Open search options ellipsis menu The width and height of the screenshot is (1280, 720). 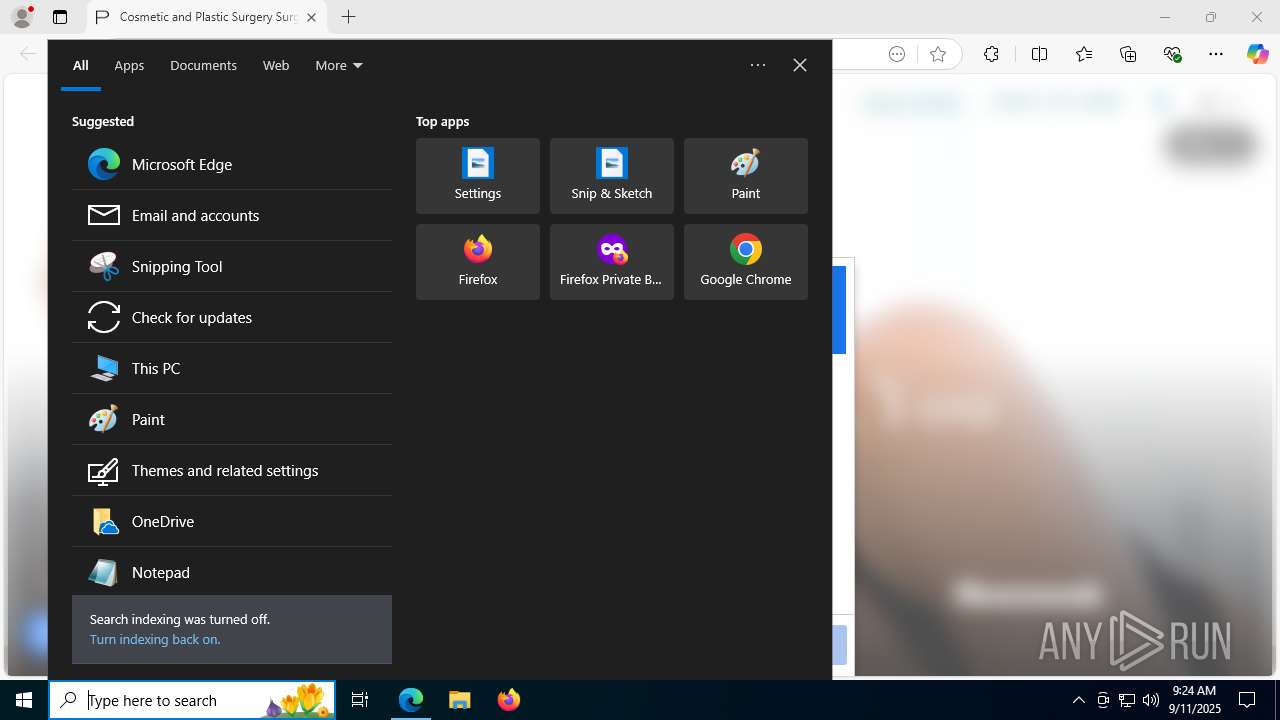click(758, 65)
